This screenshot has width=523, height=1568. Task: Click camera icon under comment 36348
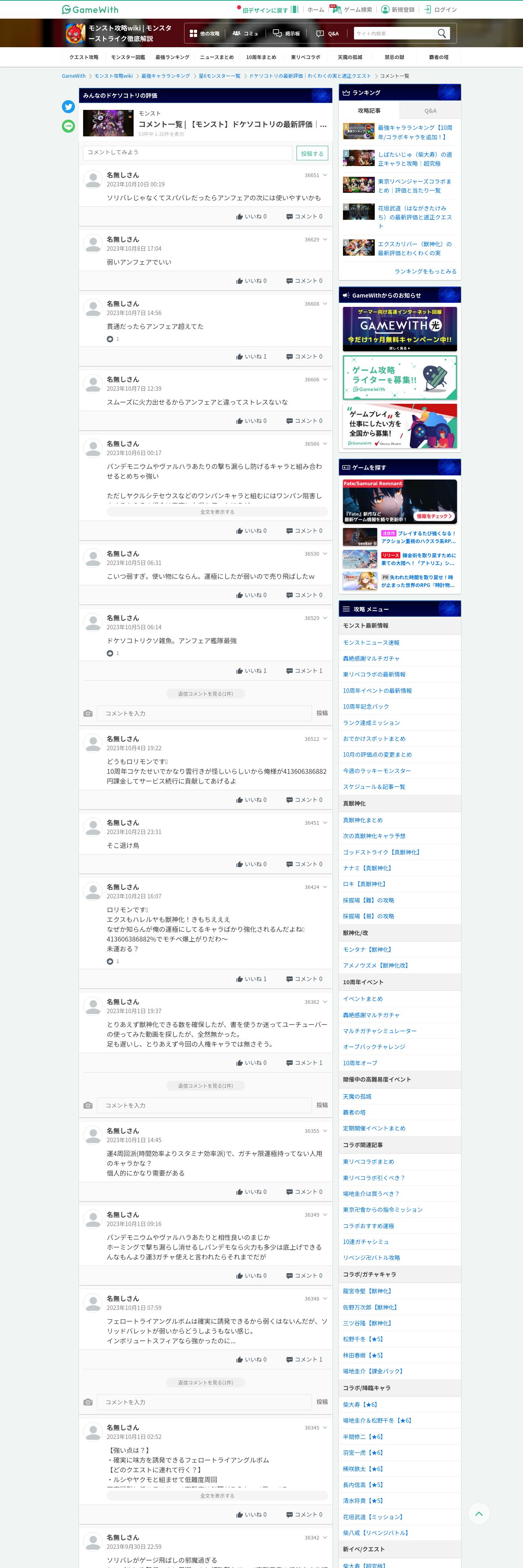[x=88, y=1402]
